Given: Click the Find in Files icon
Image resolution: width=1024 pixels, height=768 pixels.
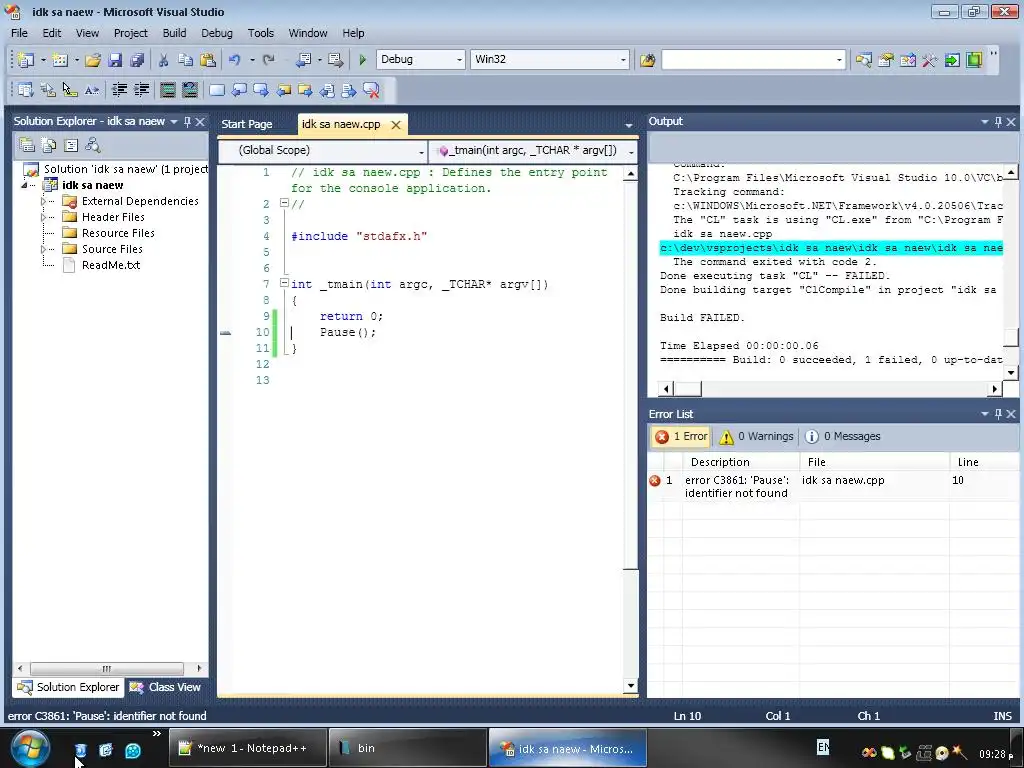Looking at the screenshot, I should pyautogui.click(x=647, y=60).
